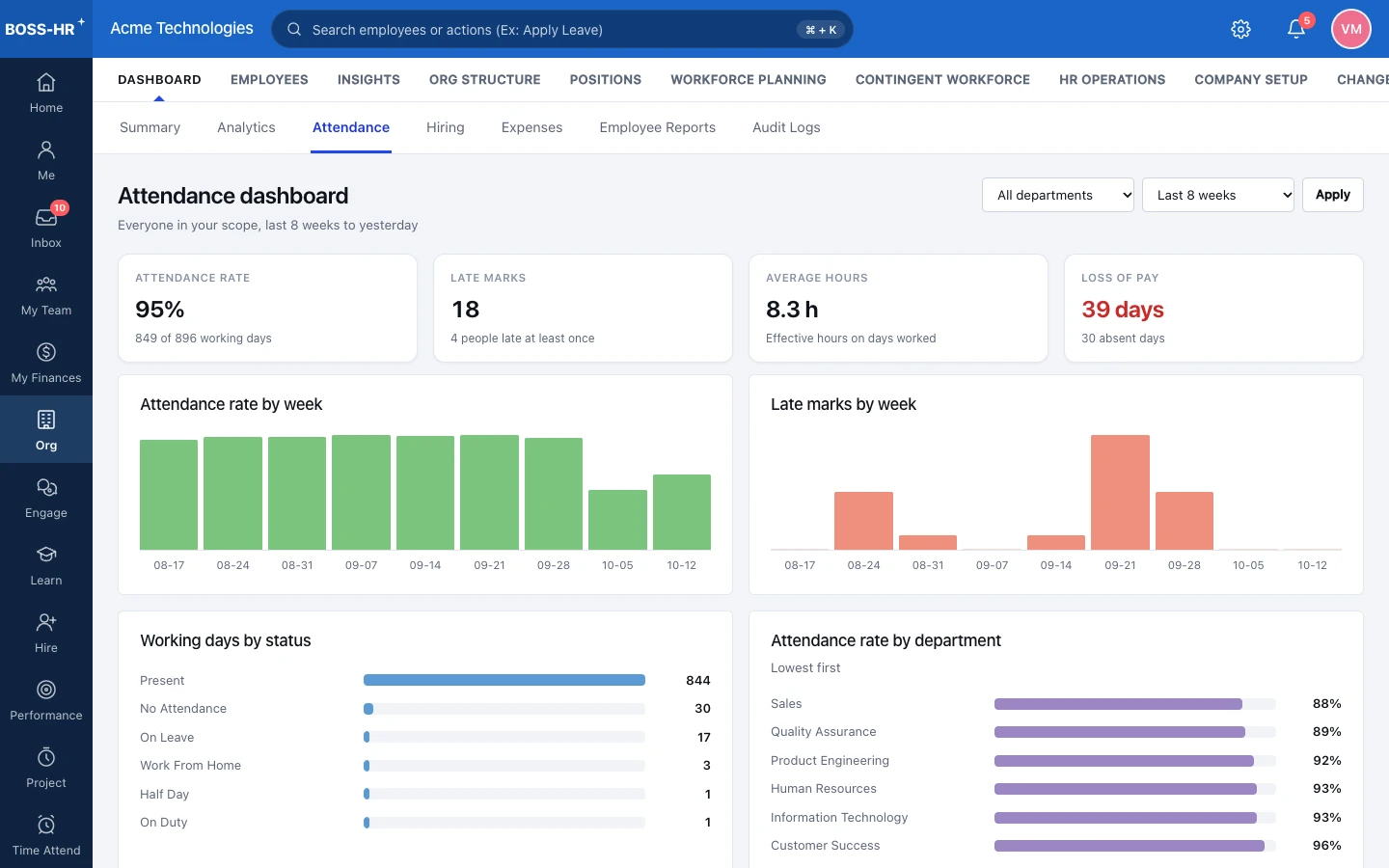Open the CONTINGENT WORKFORCE top menu
This screenshot has height=868, width=1389.
[942, 79]
